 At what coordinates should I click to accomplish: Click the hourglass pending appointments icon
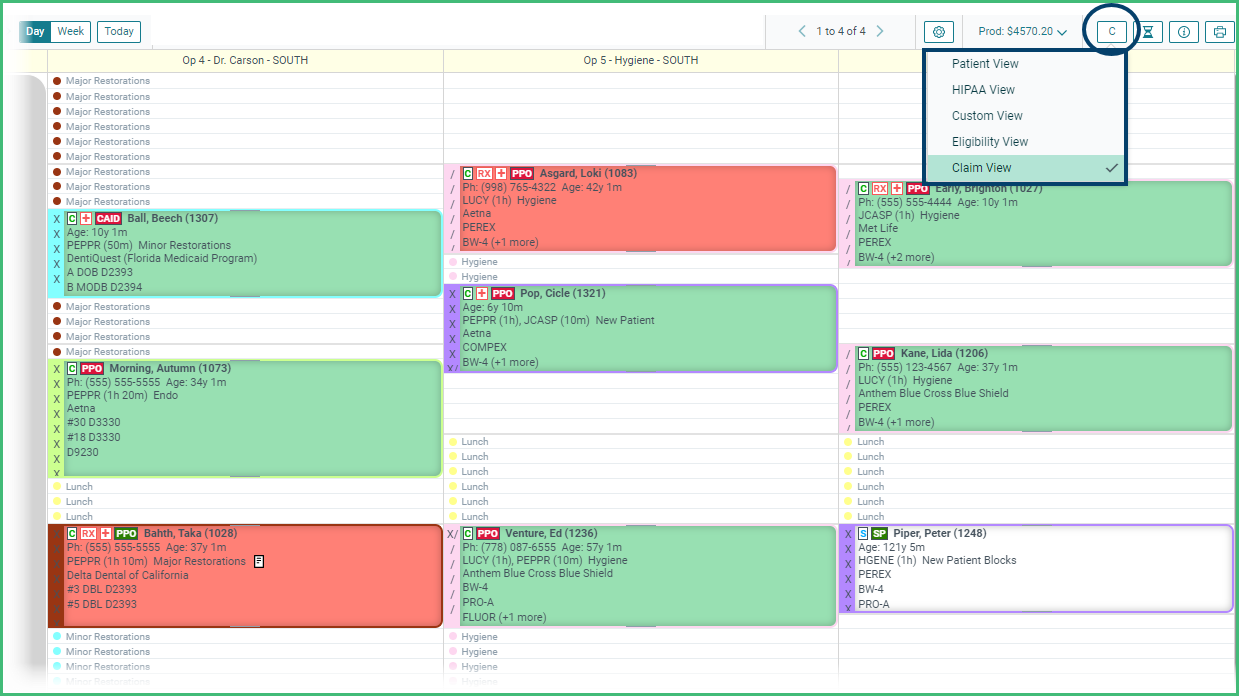pos(1148,31)
